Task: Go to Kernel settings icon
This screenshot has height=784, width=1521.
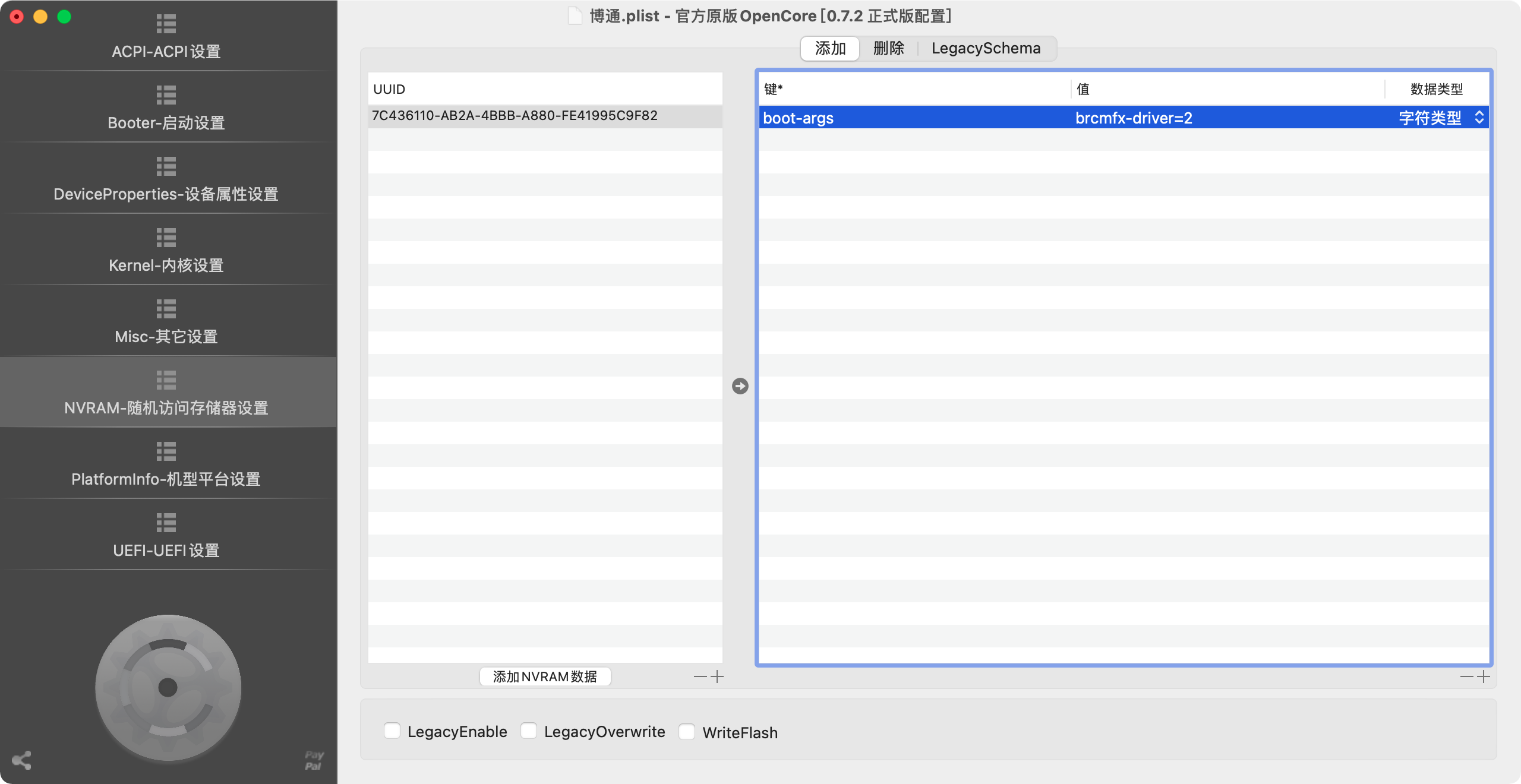Action: [166, 238]
